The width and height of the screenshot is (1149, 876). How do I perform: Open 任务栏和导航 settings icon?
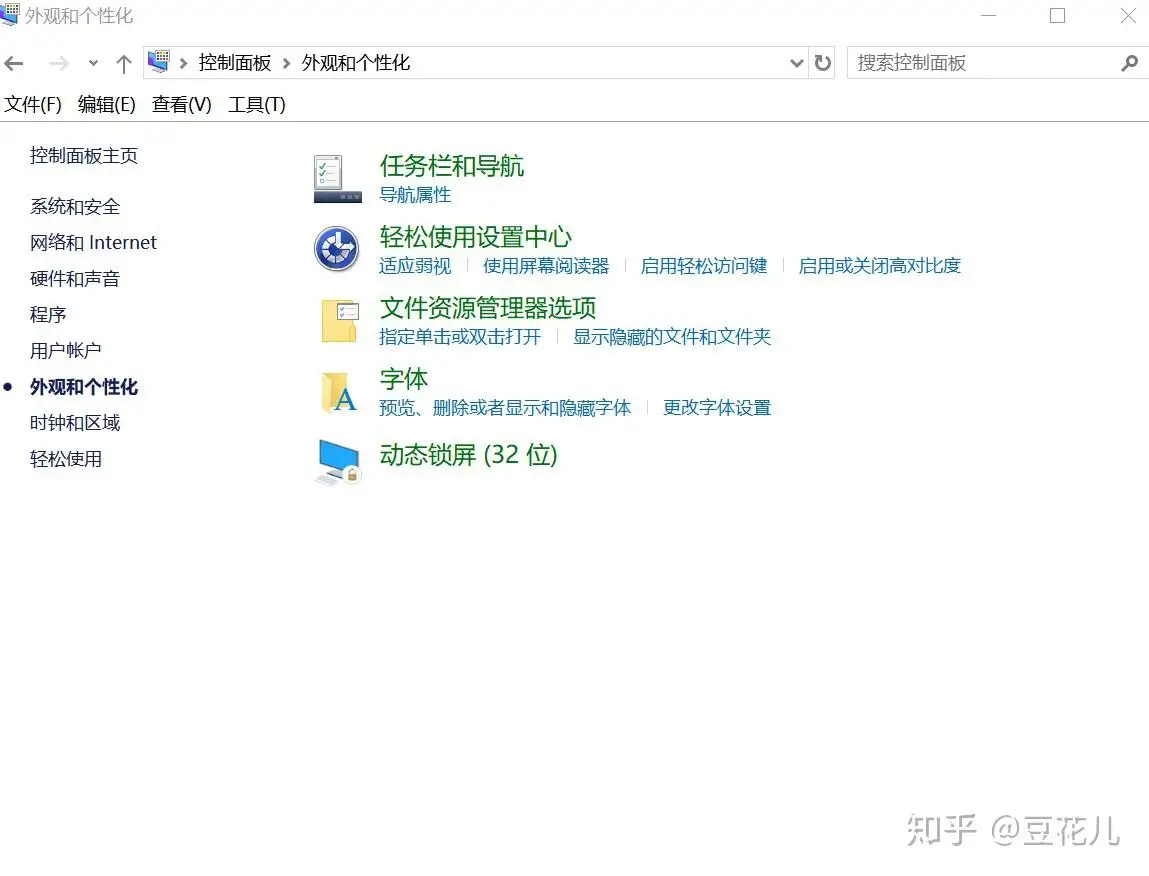(x=336, y=177)
